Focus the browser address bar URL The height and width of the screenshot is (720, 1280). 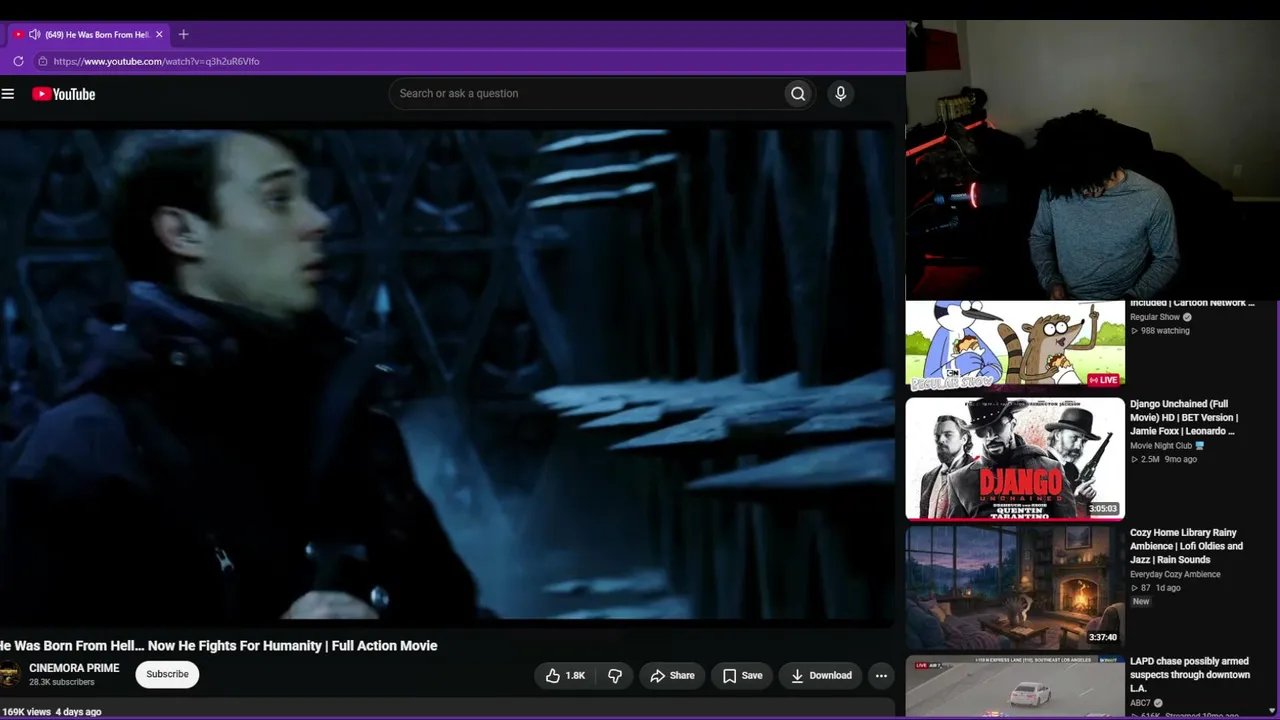(x=156, y=61)
